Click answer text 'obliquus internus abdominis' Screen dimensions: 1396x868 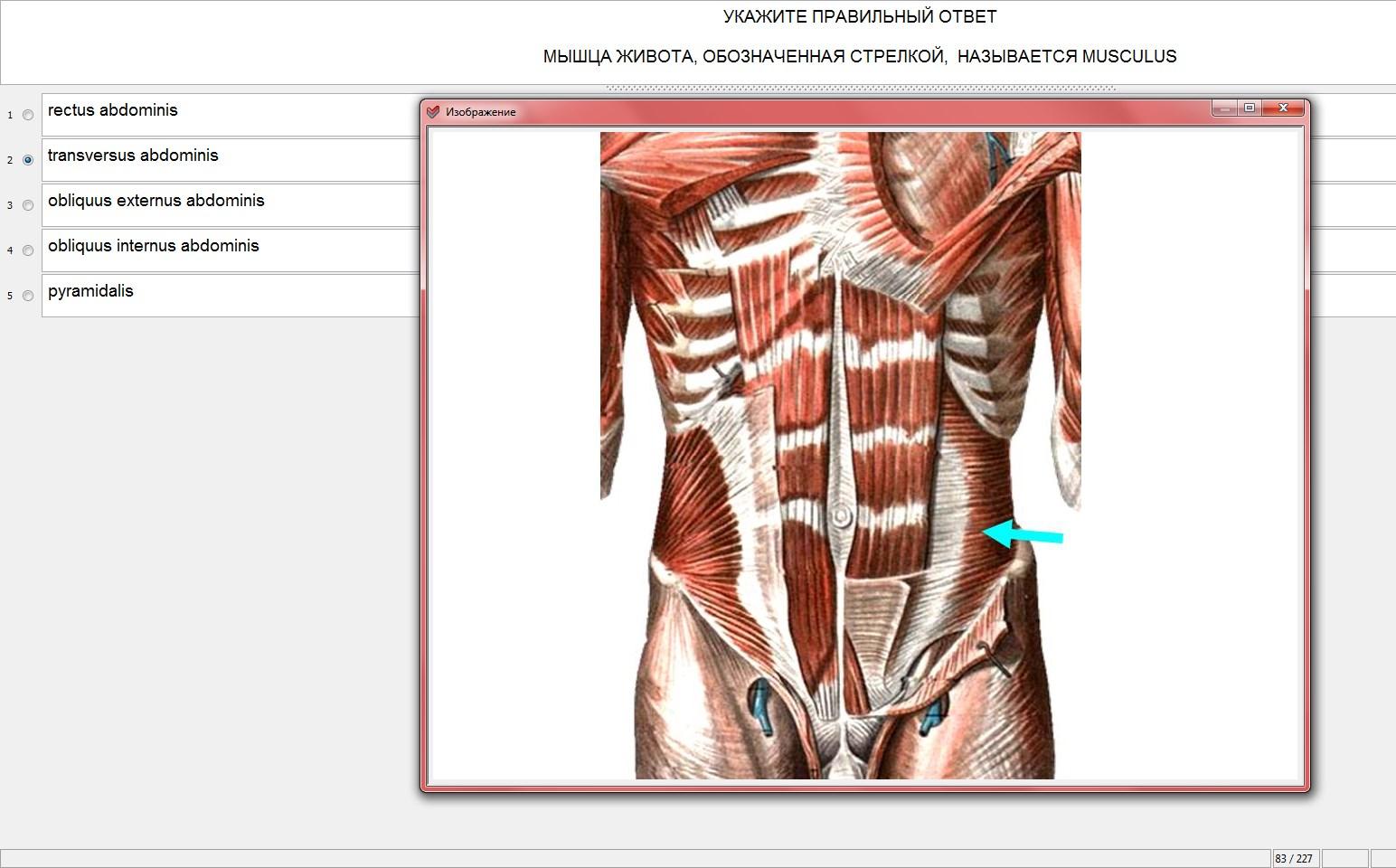(154, 246)
